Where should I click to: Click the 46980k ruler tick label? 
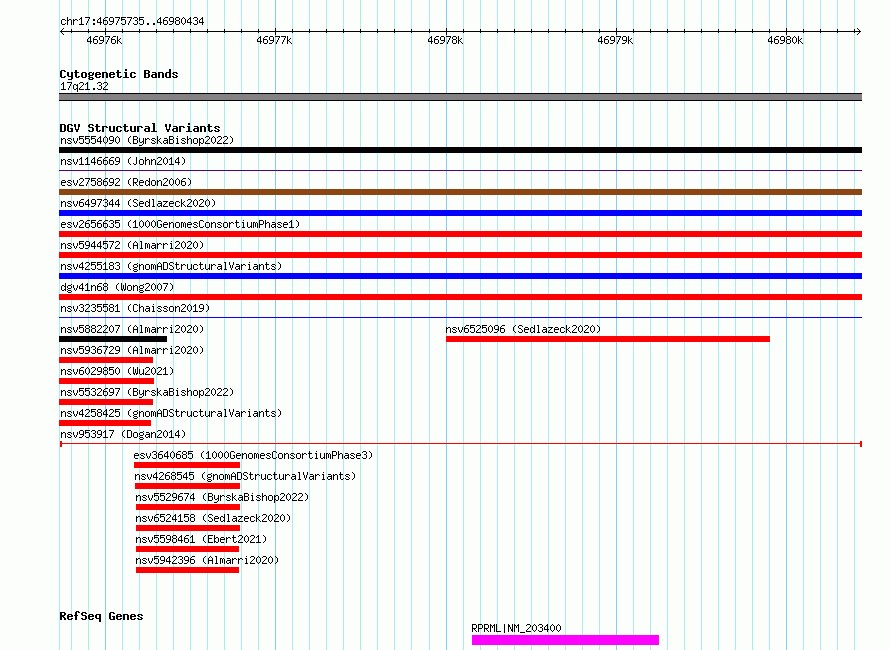coord(785,40)
